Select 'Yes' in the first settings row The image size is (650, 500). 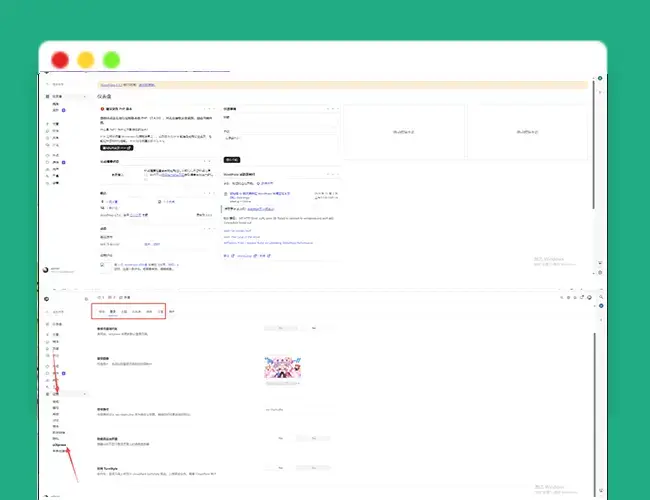[x=281, y=327]
